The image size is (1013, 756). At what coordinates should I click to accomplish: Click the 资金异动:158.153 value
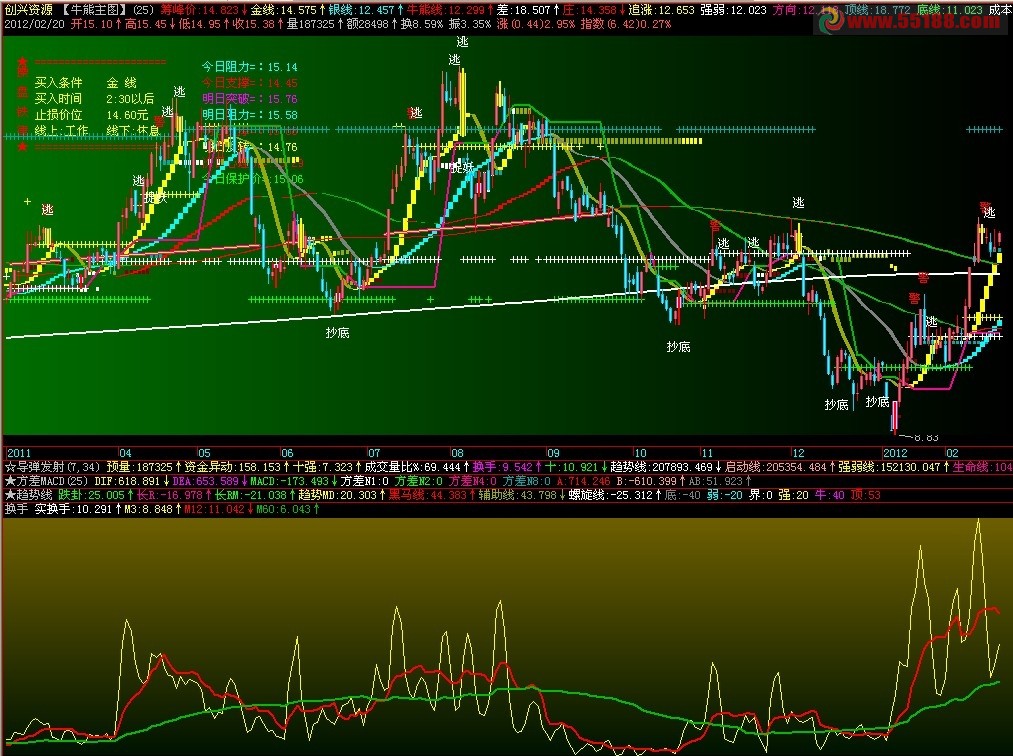[x=233, y=467]
